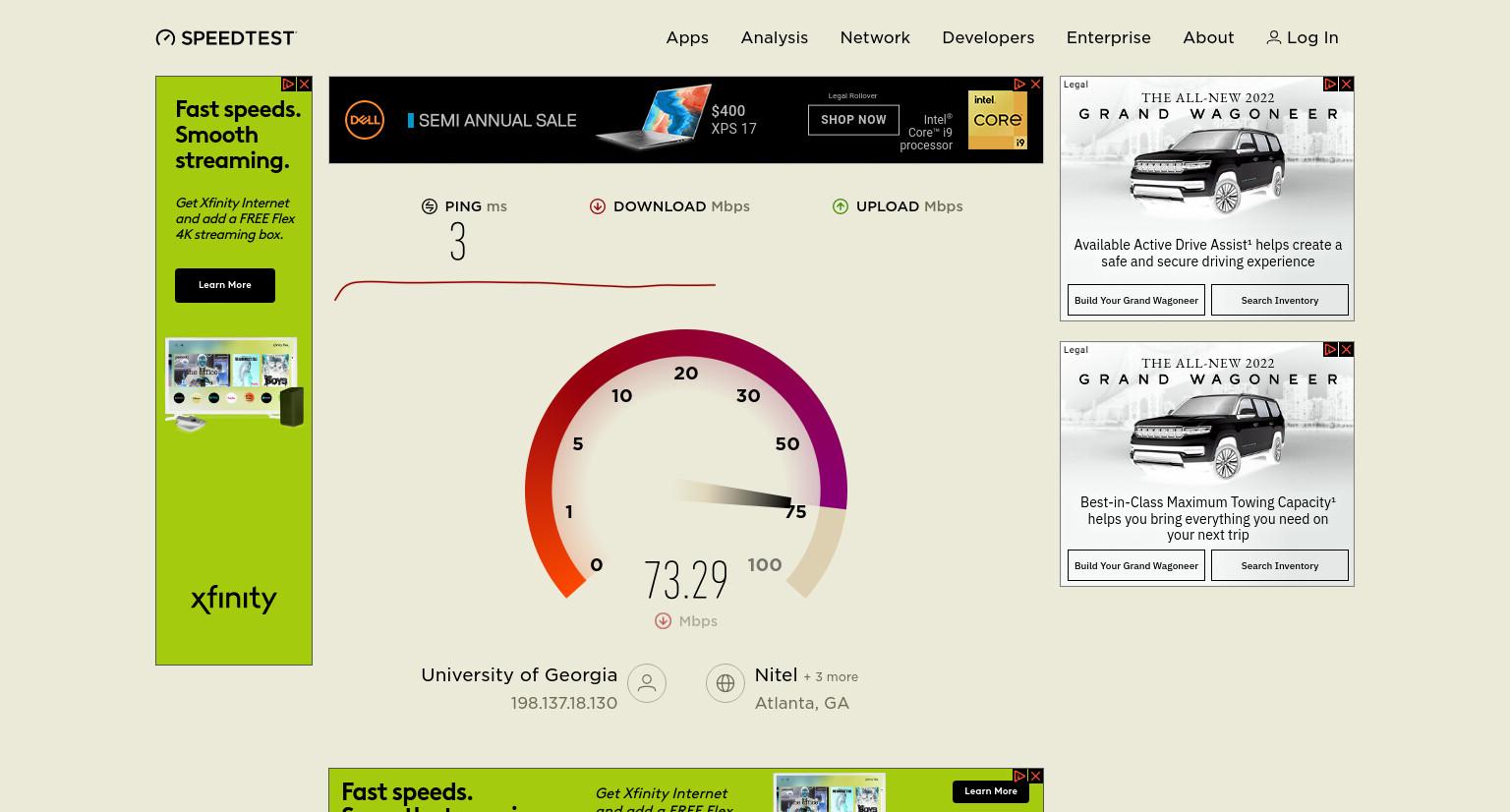Close the bottom Xfinity banner ad
Screen dimensions: 1510x812
coord(1035,777)
